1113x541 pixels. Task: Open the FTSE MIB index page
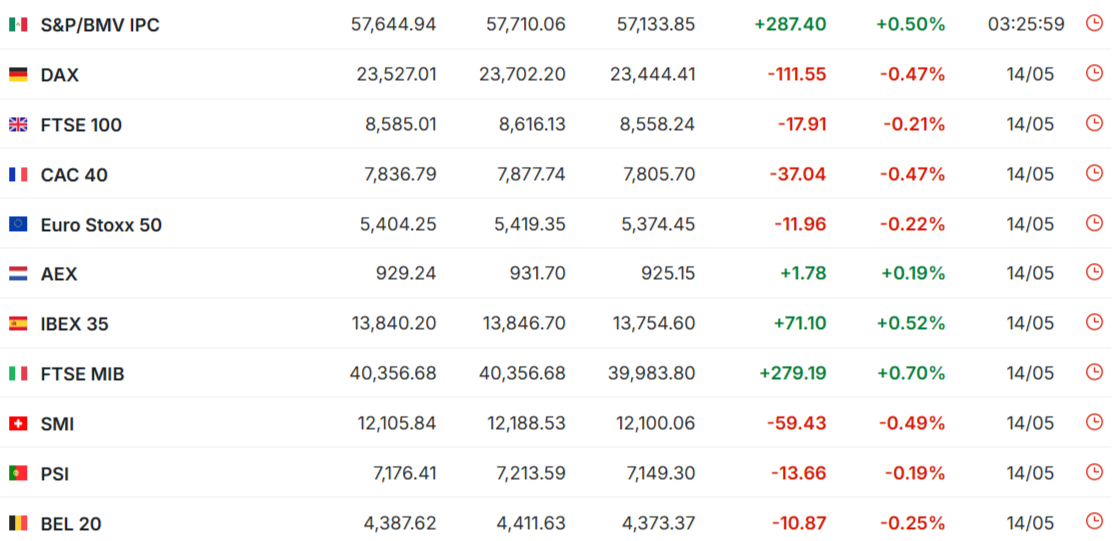83,374
